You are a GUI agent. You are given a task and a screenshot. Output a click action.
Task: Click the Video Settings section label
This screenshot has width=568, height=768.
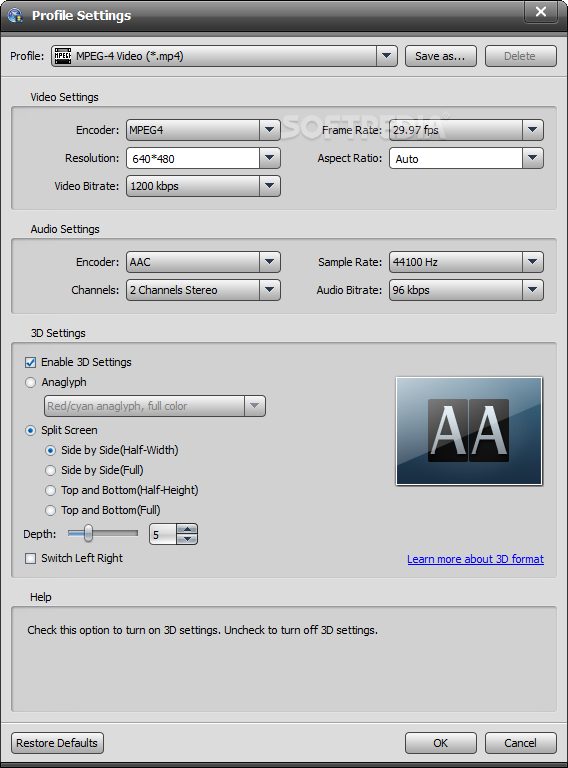click(65, 97)
